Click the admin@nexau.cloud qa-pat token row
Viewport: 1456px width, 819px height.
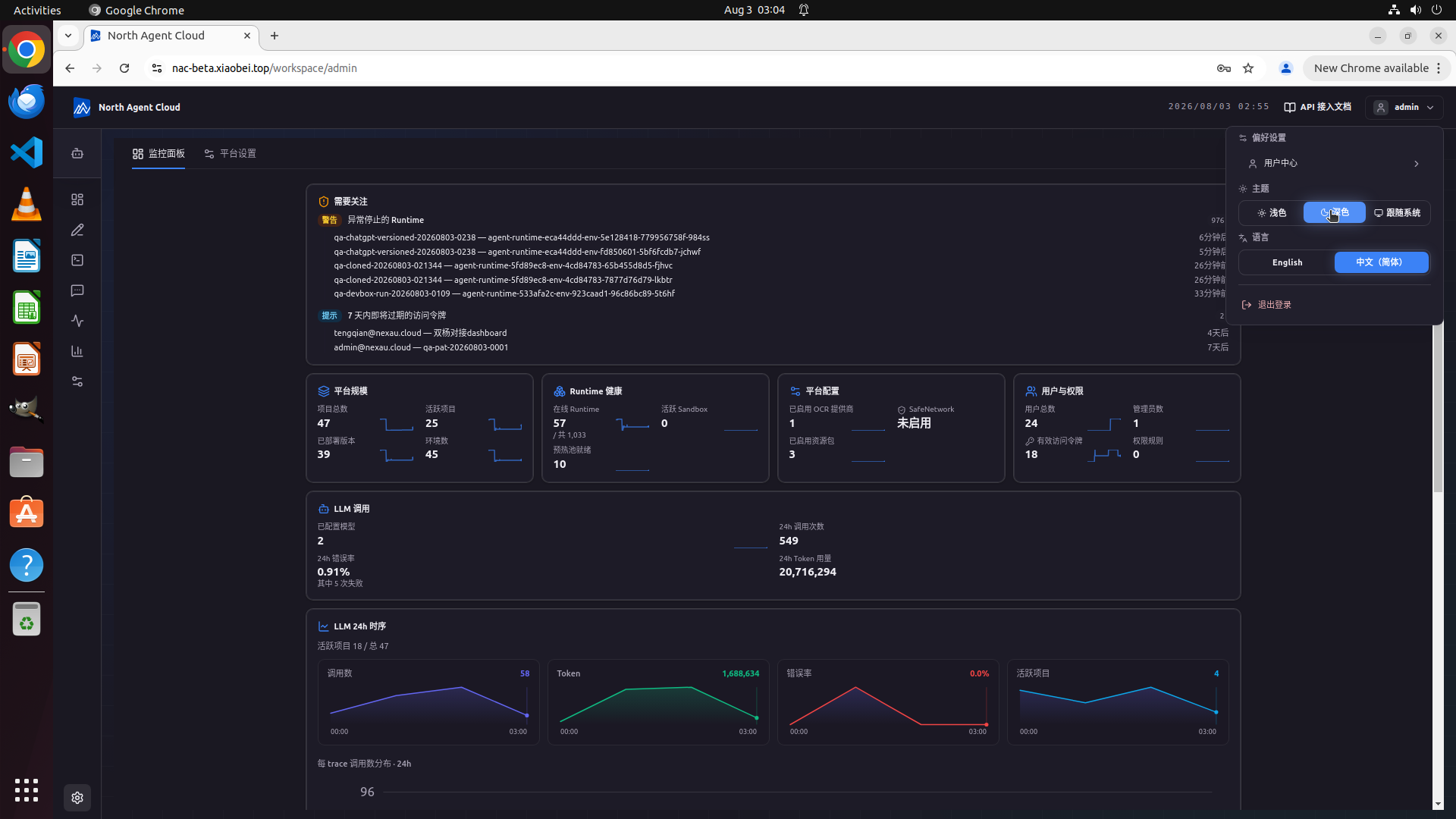[780, 347]
